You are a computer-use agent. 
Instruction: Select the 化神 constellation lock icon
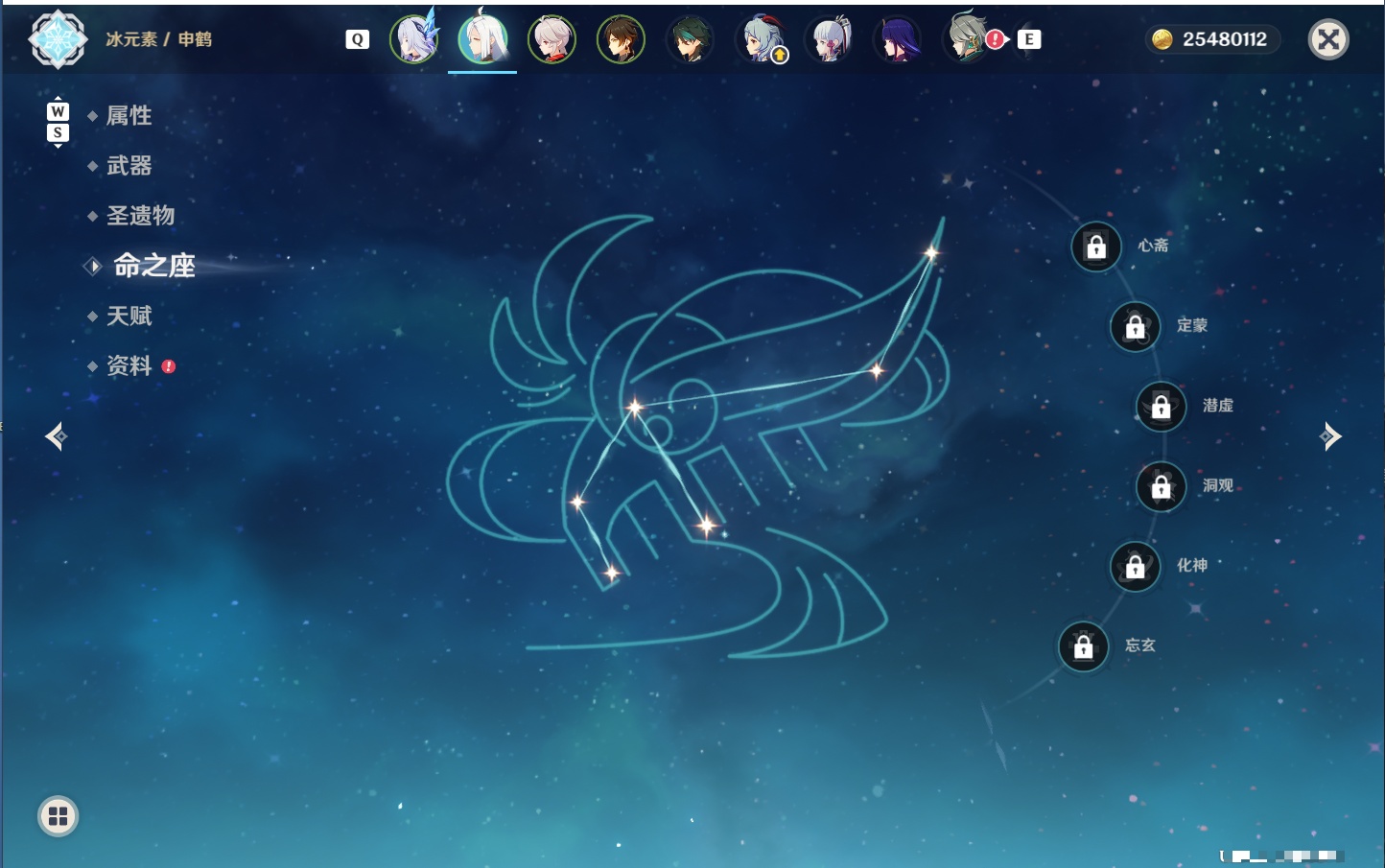(x=1135, y=567)
